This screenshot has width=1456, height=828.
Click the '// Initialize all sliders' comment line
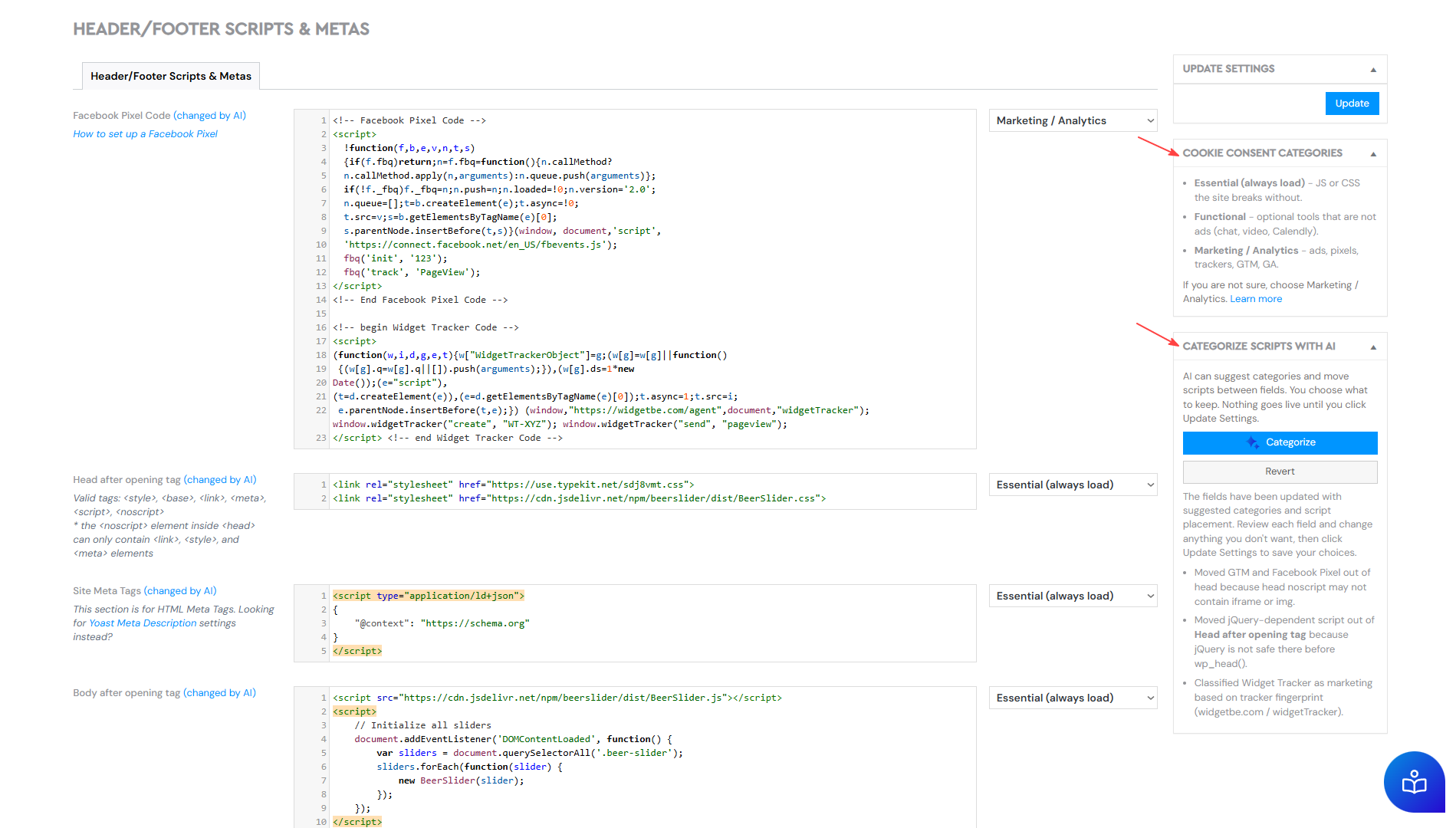(x=422, y=725)
